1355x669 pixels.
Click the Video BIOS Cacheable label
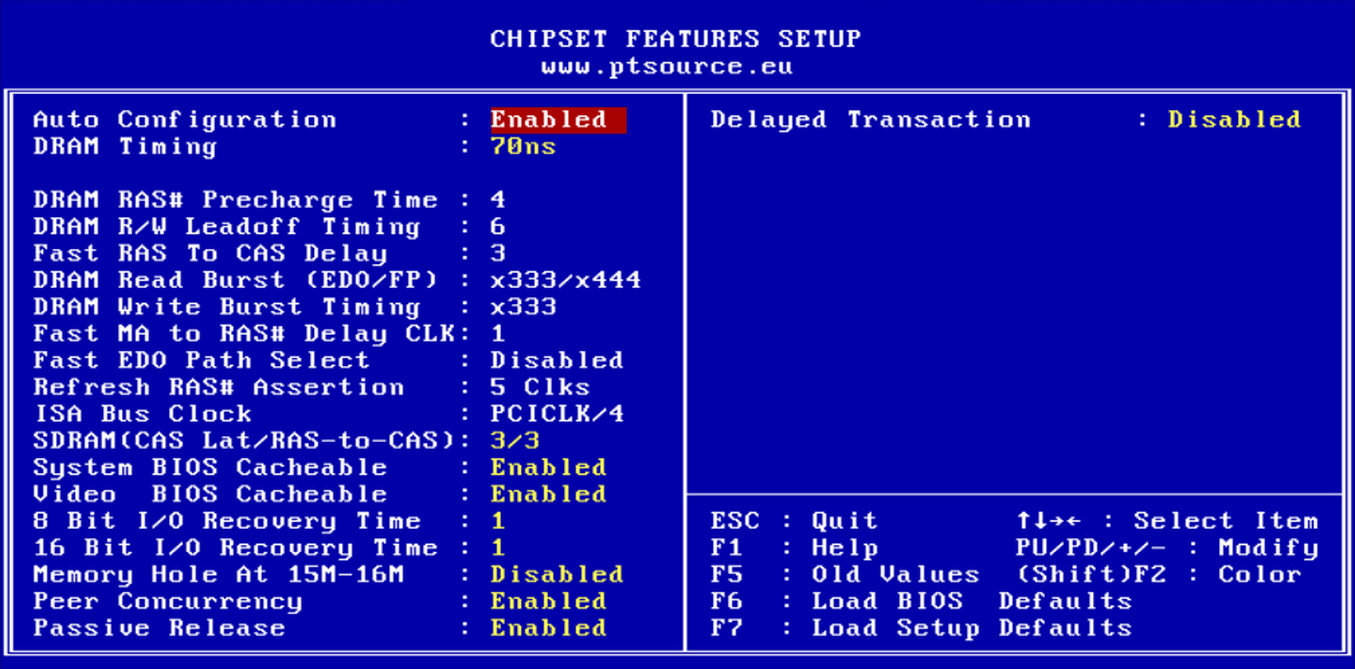tap(210, 494)
